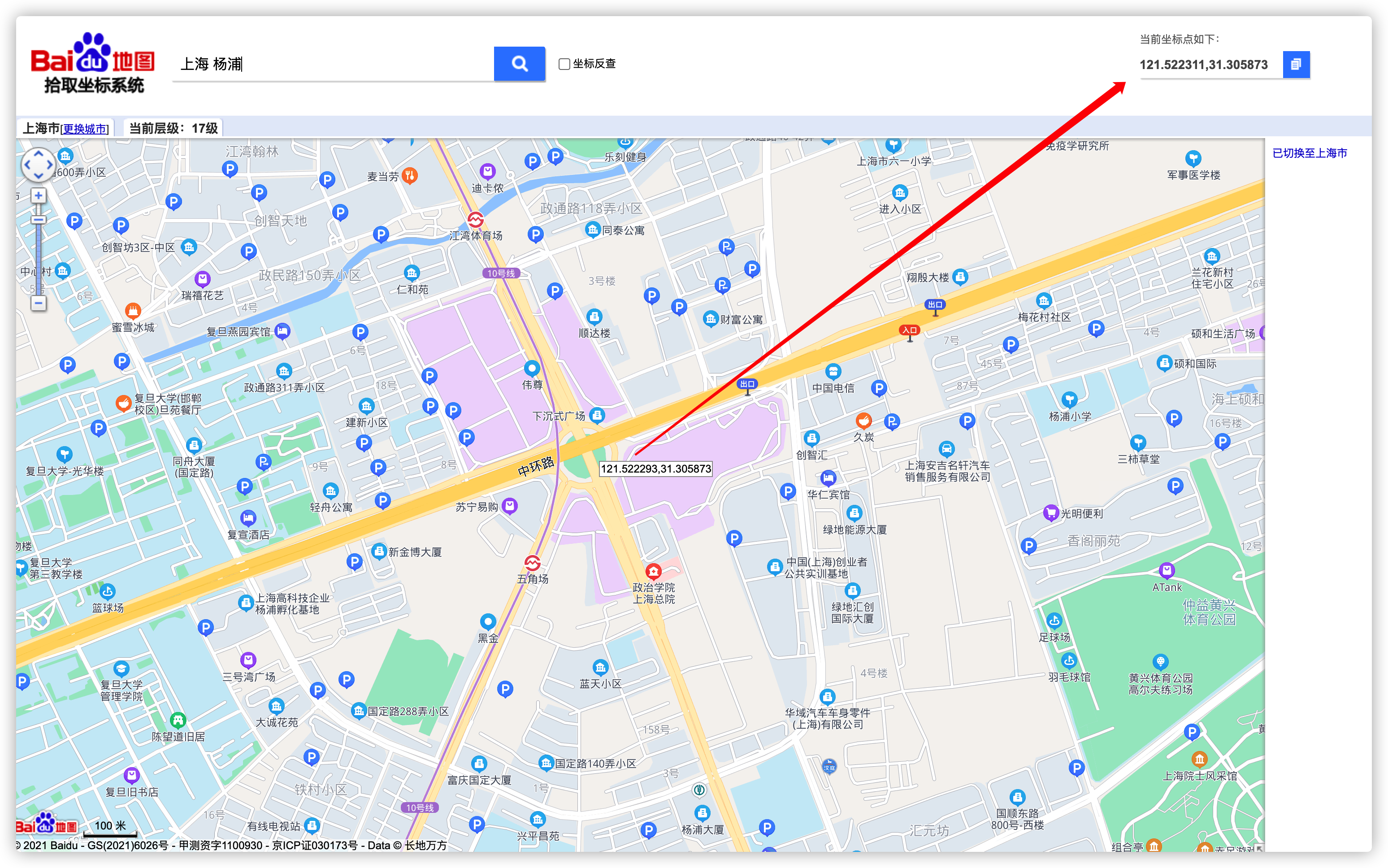Click the 江湾体育场 metro station icon
The width and height of the screenshot is (1388, 868).
pyautogui.click(x=475, y=220)
